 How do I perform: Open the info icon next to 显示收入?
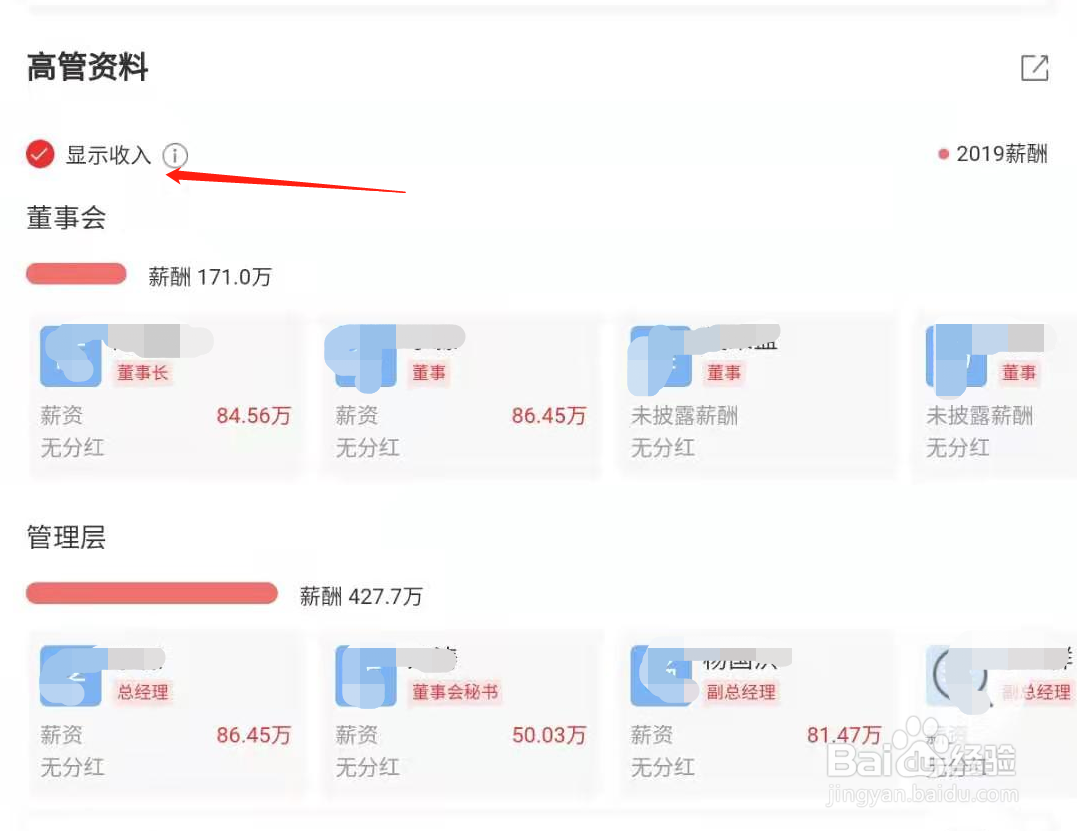174,155
